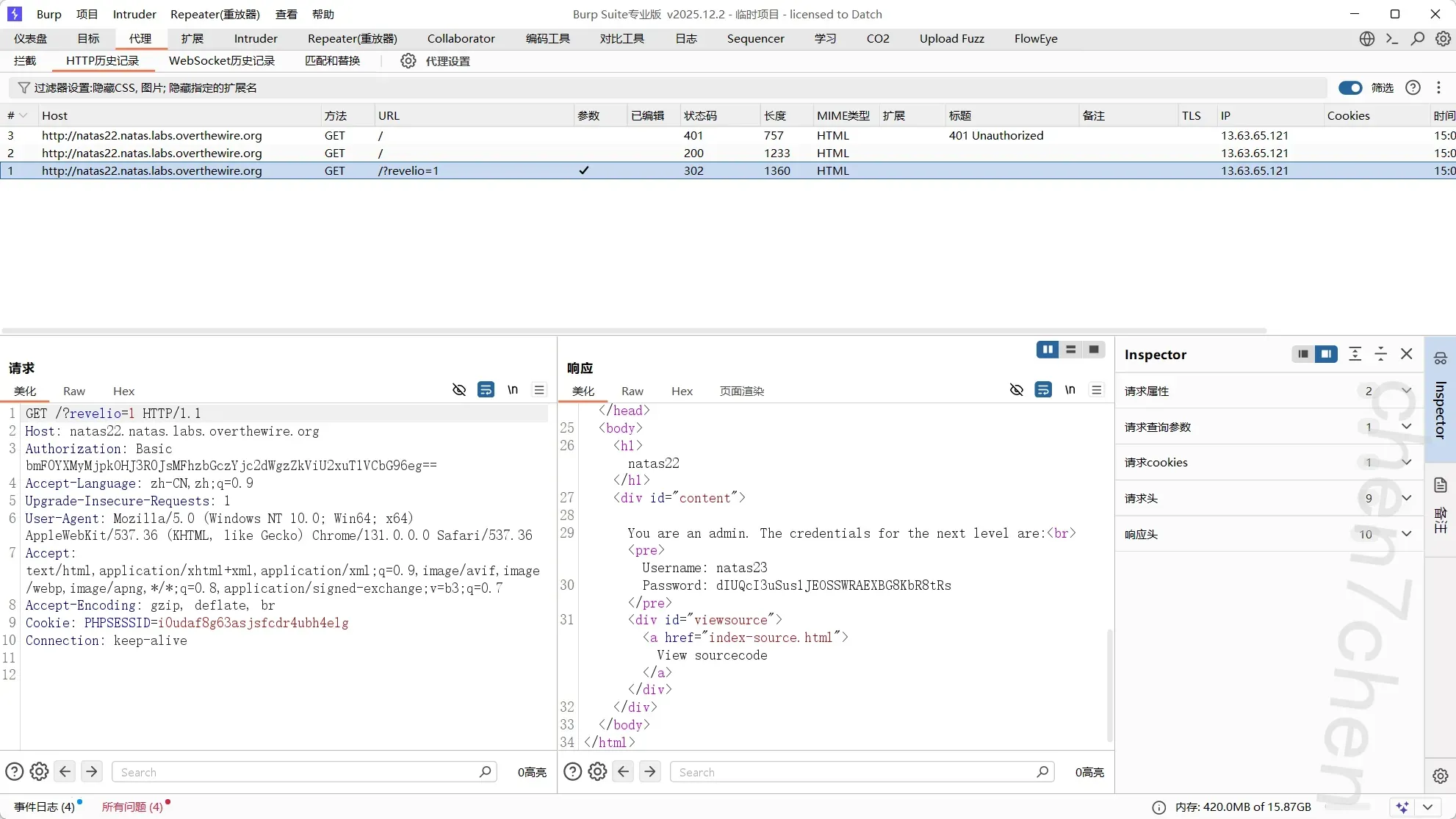The image size is (1456, 819).
Task: Click the funnel filter icon in filter bar
Action: [x=24, y=88]
